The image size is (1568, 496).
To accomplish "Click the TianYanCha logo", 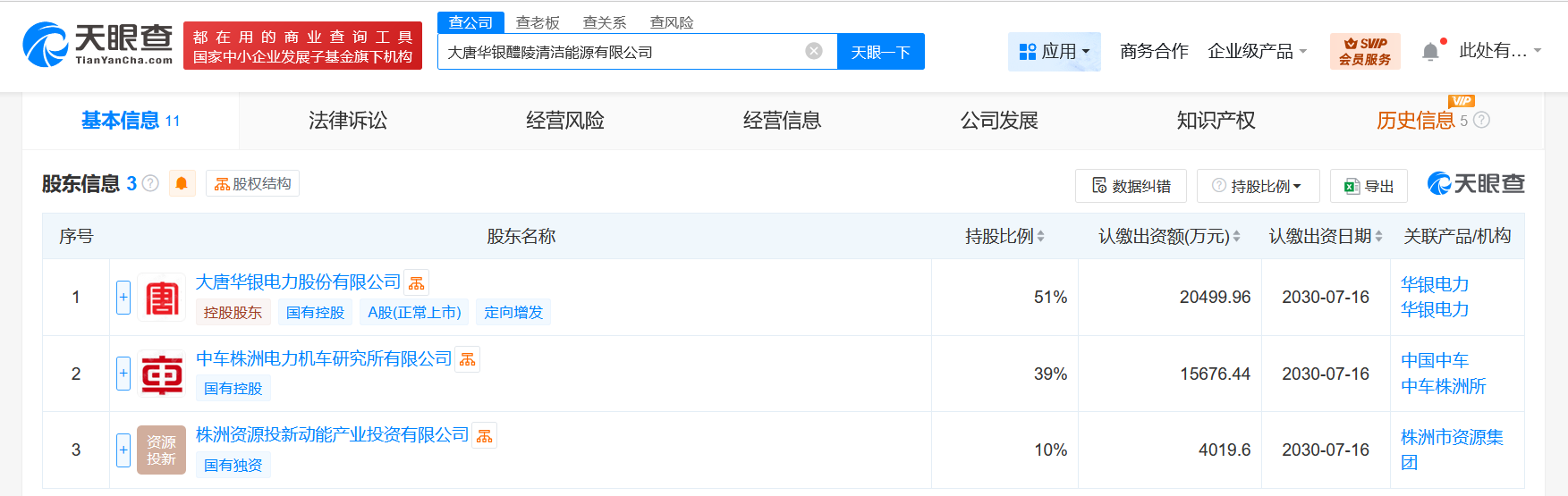I will coord(97,45).
